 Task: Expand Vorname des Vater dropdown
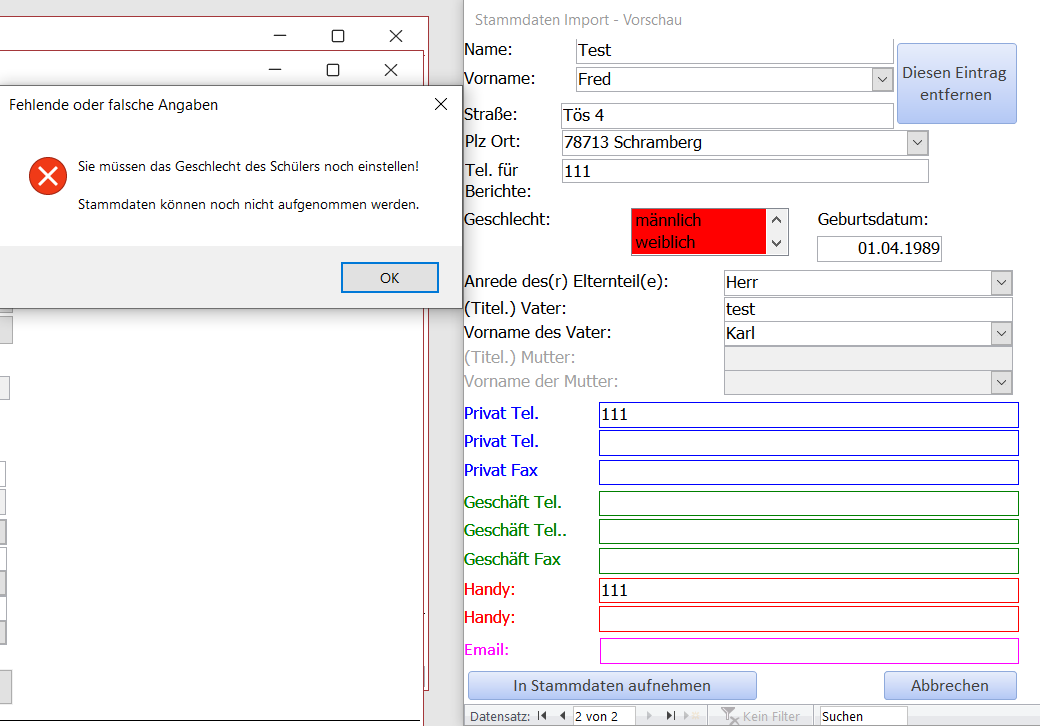coord(1001,333)
